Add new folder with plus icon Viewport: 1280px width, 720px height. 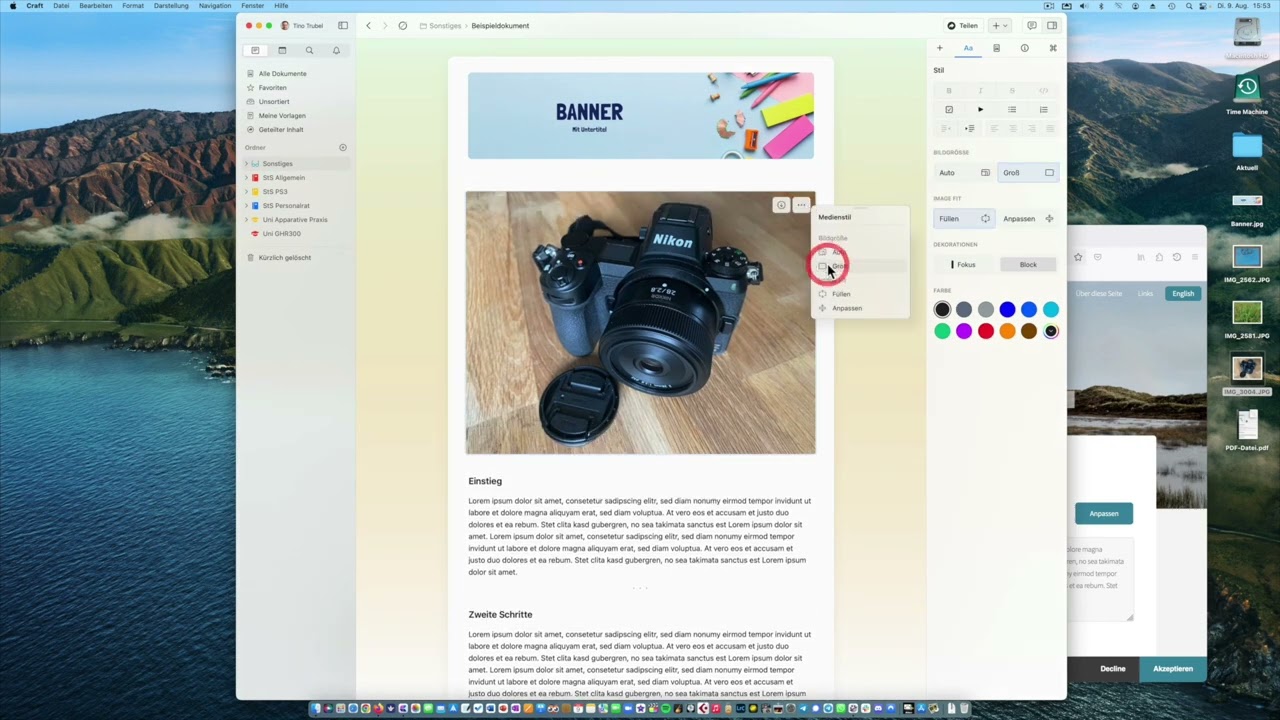[x=342, y=147]
